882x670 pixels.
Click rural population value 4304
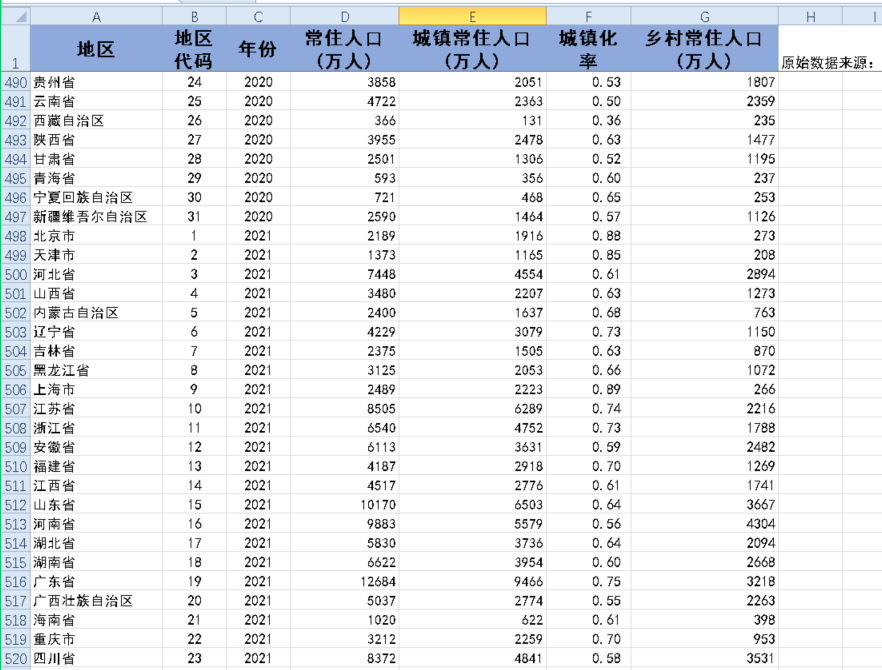(704, 524)
